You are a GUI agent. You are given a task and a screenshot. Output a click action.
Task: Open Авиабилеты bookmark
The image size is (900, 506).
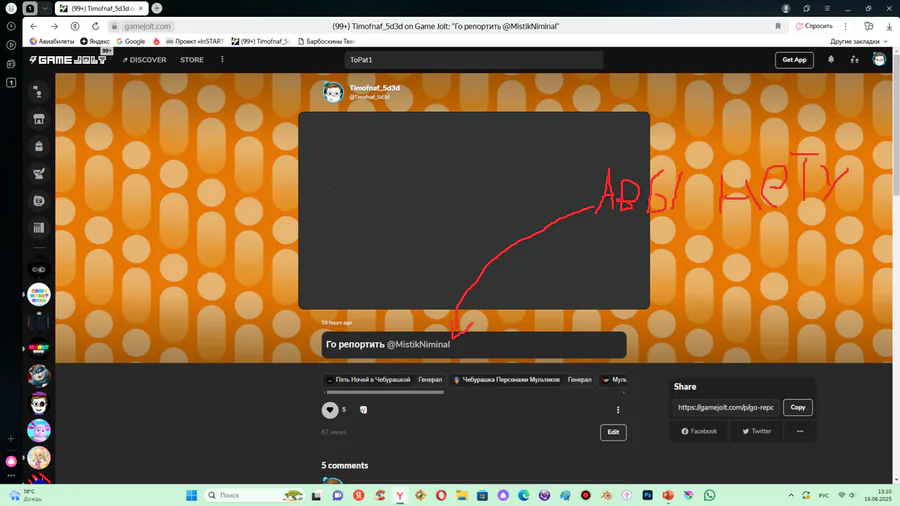pos(52,41)
